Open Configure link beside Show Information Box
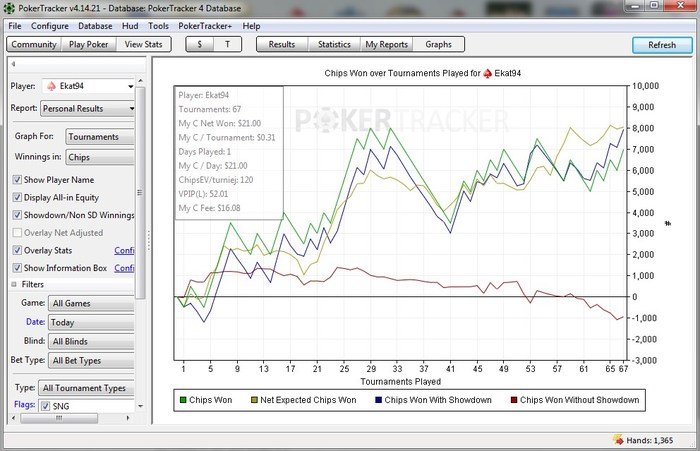Viewport: 700px width, 451px height. coord(124,268)
